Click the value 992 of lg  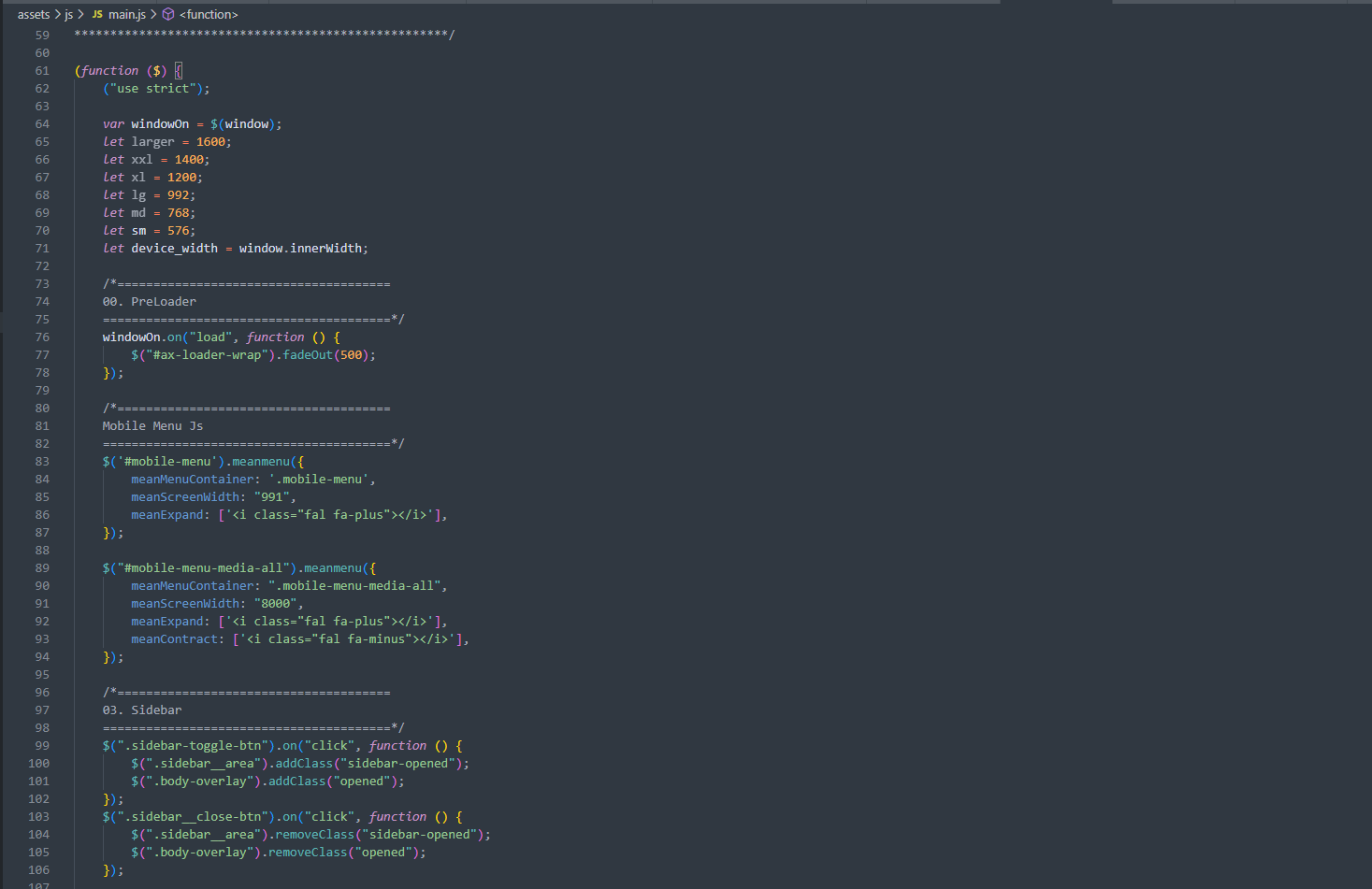point(178,195)
